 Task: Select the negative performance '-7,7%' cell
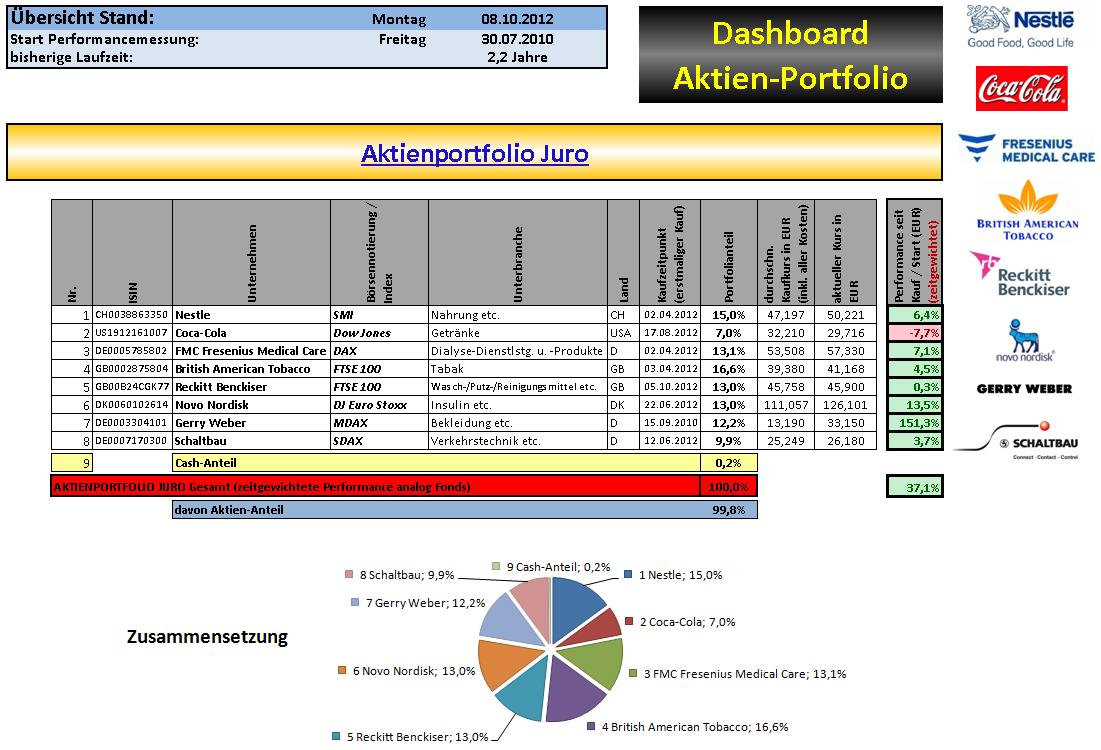click(x=915, y=333)
